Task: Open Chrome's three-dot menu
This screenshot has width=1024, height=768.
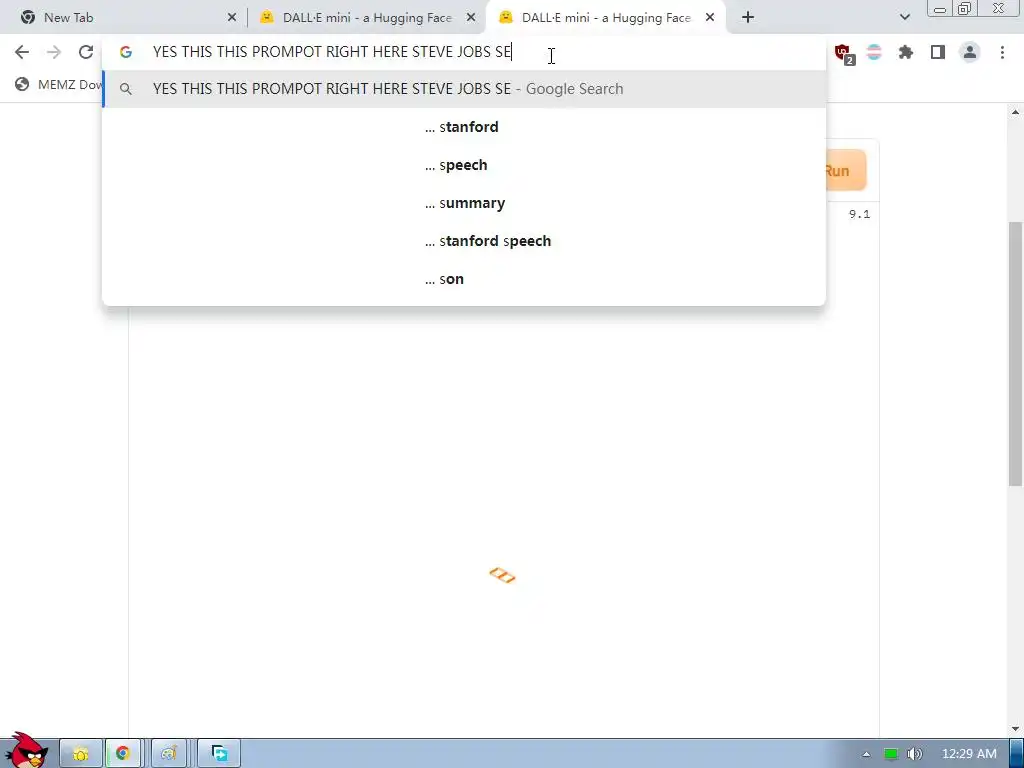Action: pos(1002,52)
